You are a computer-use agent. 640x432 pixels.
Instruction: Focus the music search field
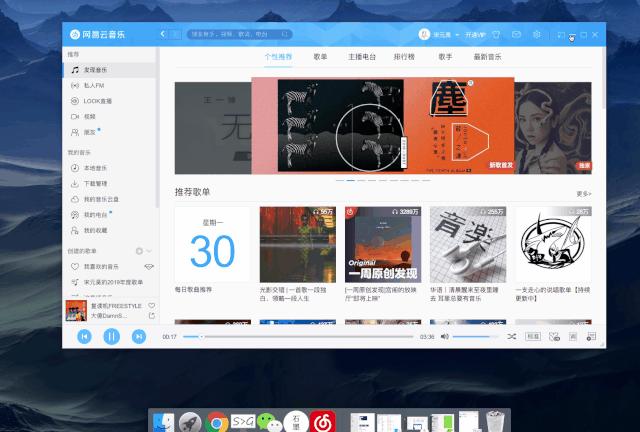coord(240,34)
